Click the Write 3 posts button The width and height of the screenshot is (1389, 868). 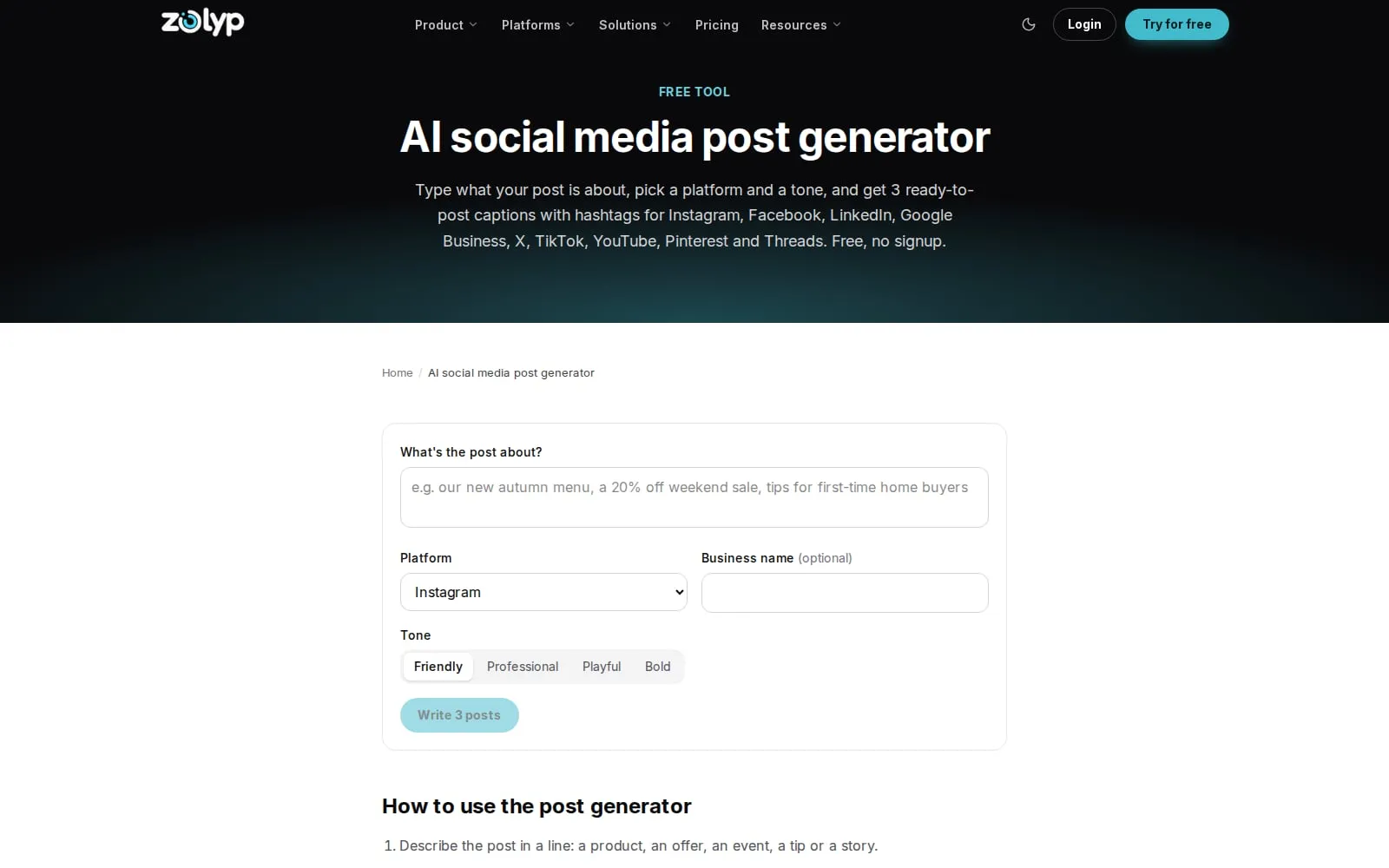pos(459,715)
